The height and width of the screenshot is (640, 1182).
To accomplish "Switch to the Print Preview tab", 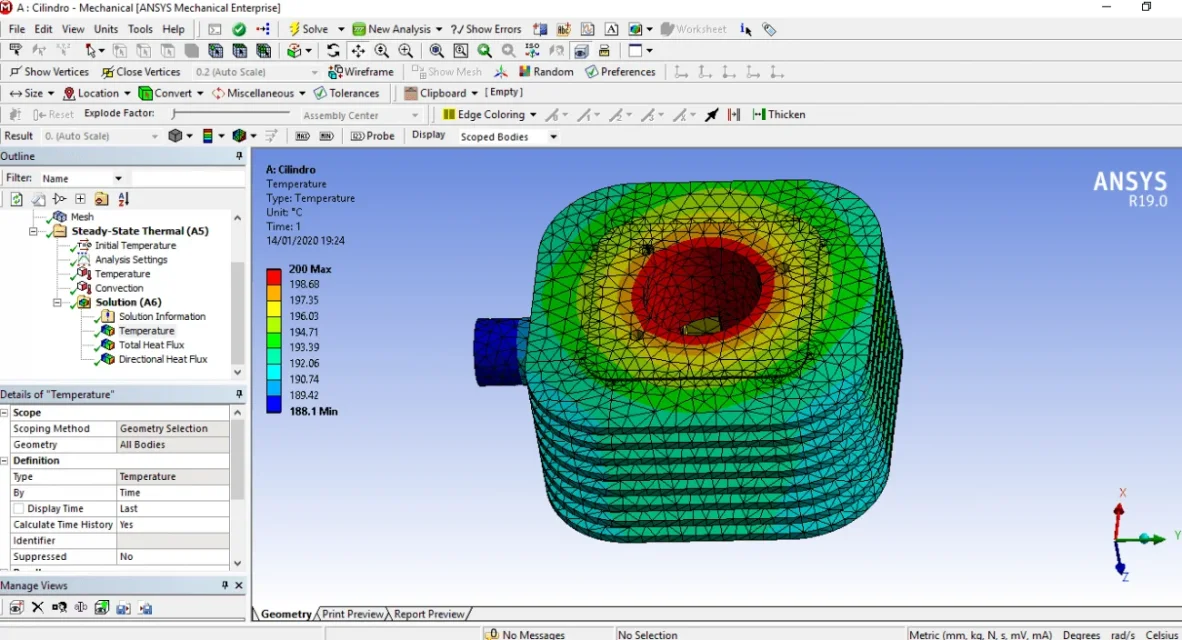I will point(352,614).
